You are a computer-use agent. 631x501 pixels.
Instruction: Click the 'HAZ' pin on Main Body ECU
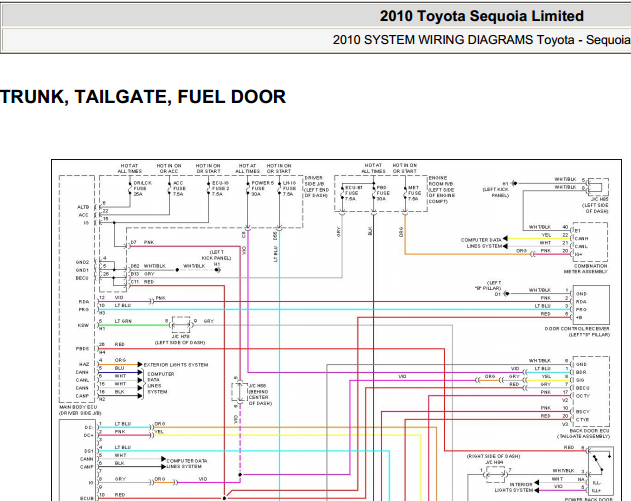[x=84, y=364]
